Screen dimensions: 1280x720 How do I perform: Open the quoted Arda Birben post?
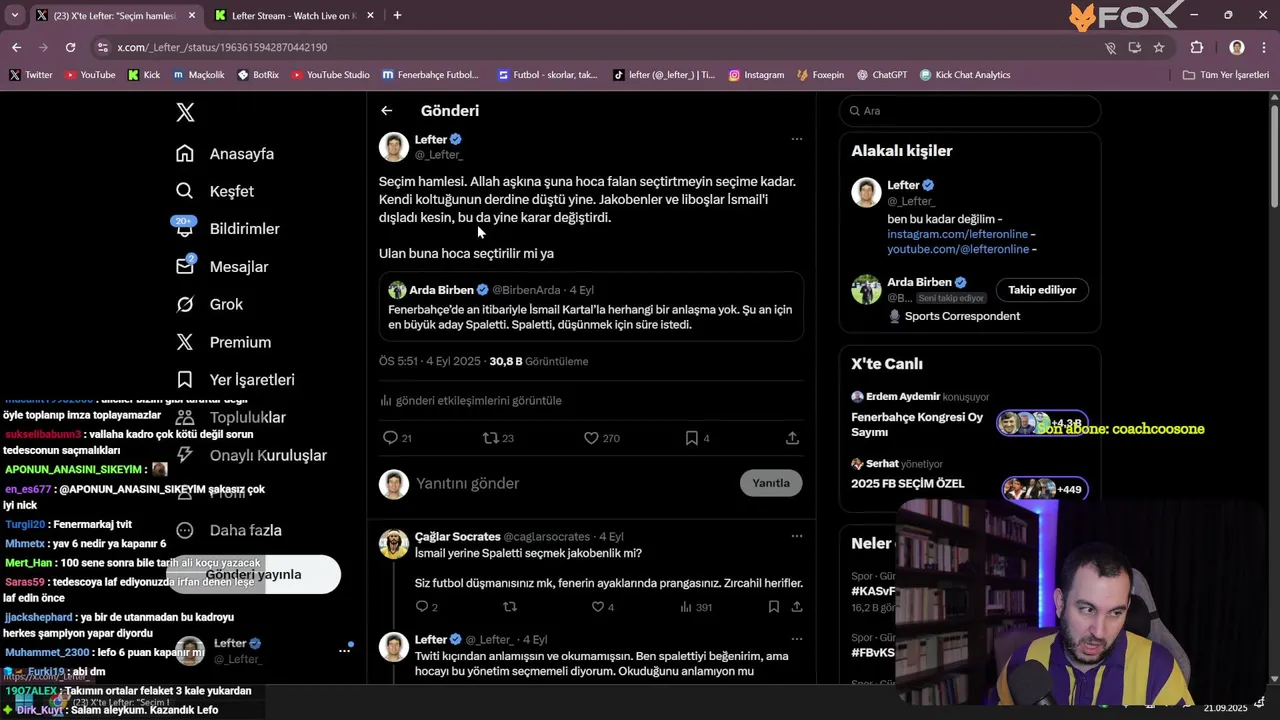[591, 306]
